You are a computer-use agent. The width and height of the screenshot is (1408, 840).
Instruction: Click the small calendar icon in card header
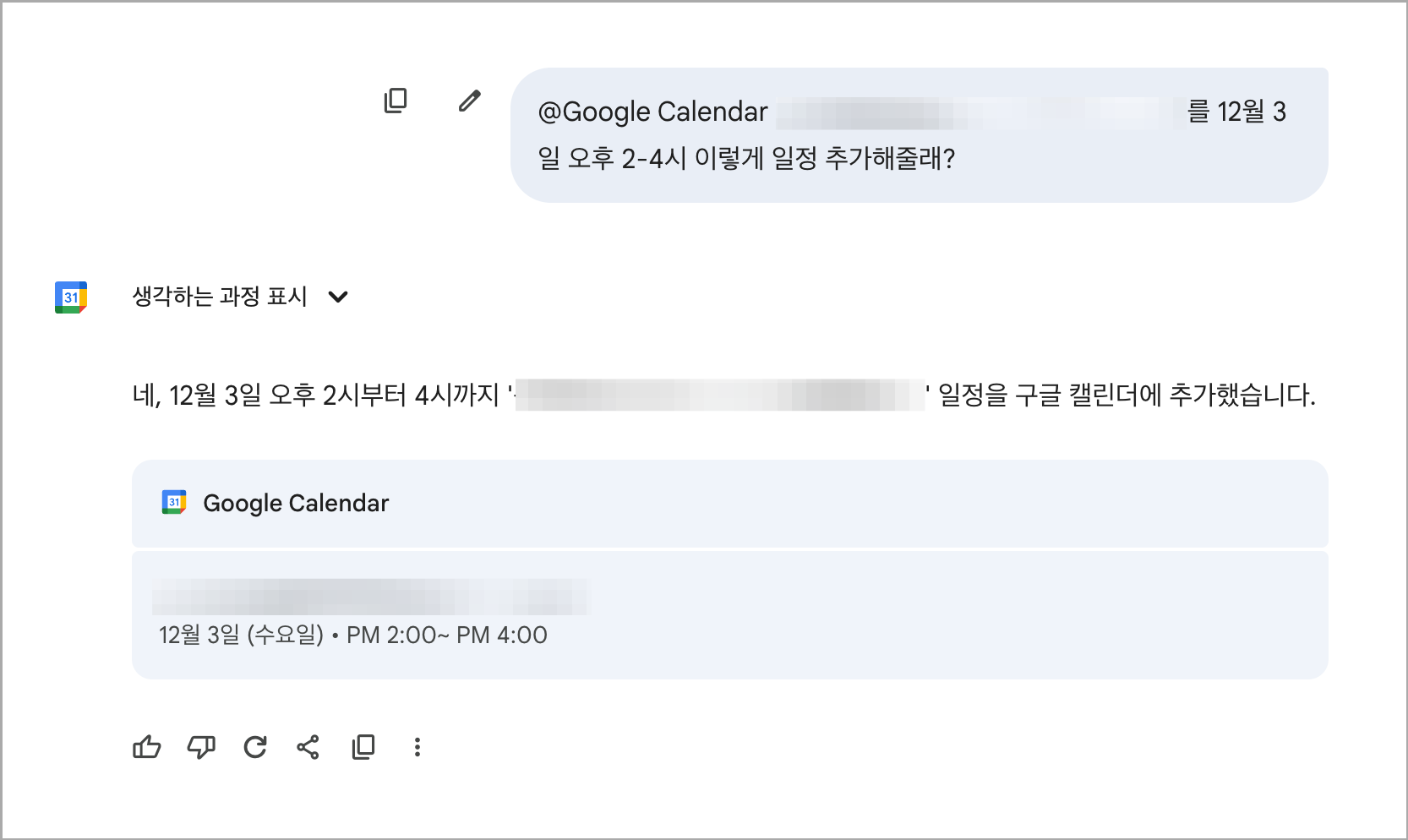174,503
